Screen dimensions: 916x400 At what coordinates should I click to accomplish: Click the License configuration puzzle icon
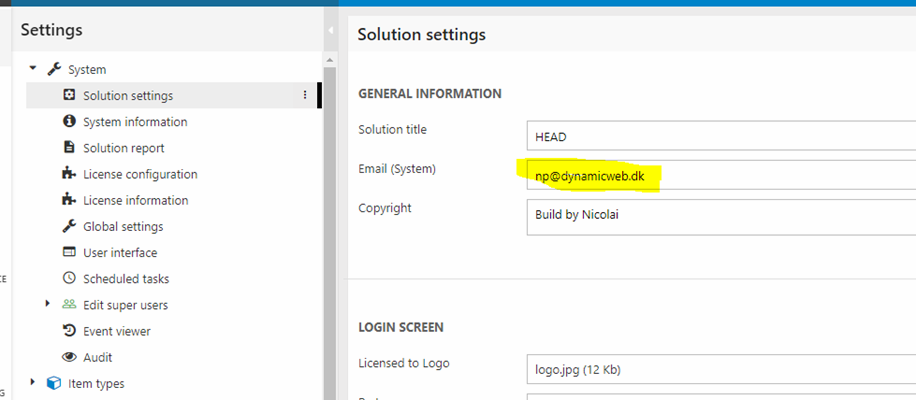coord(69,174)
